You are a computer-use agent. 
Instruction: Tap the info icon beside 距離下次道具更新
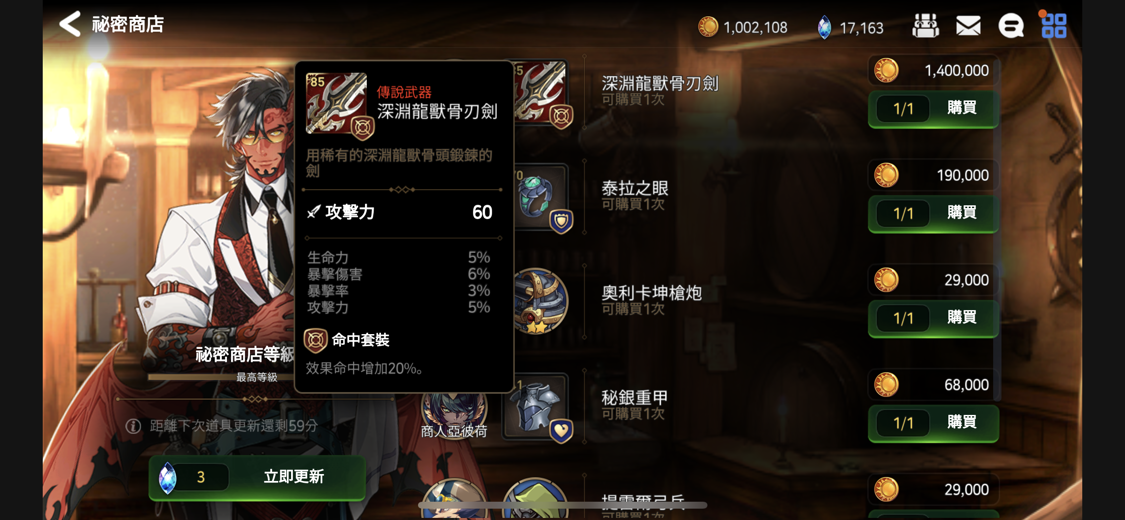tap(133, 426)
